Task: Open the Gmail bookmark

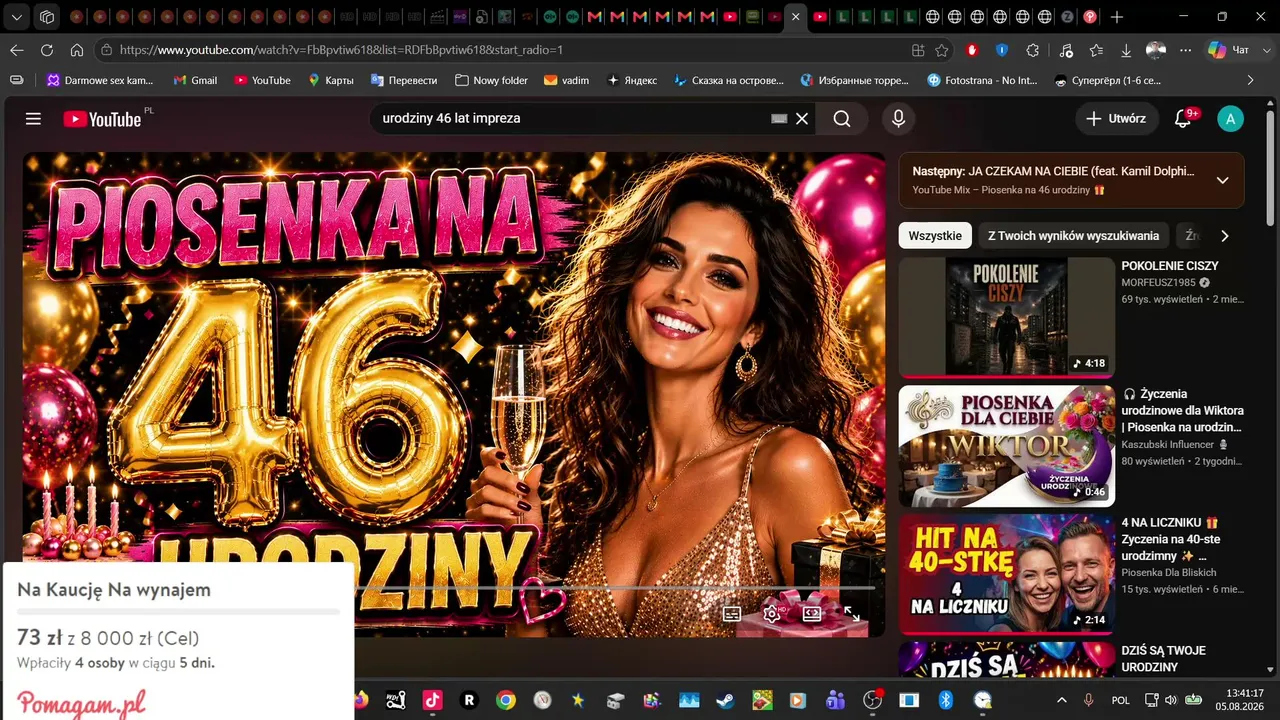Action: [195, 80]
